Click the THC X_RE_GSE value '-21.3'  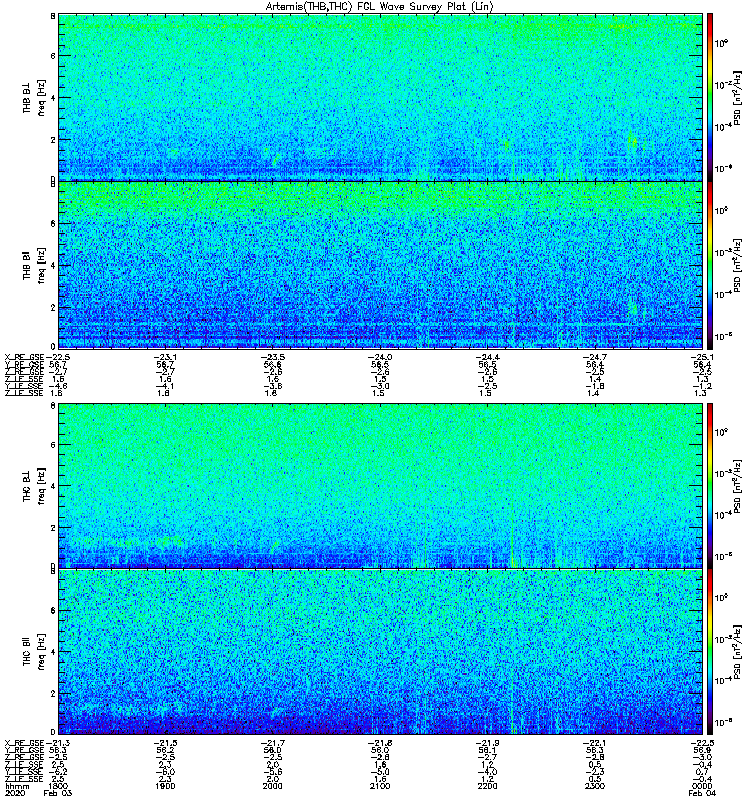58,743
